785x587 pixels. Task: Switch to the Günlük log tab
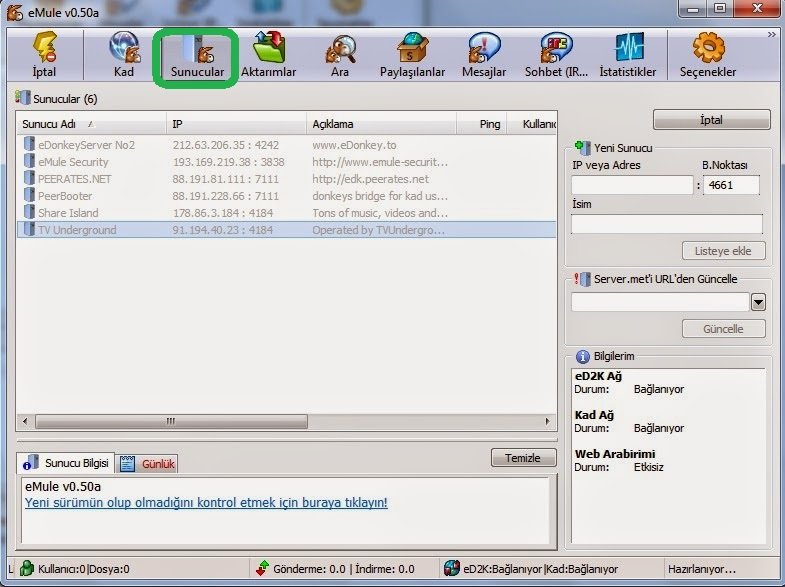148,464
